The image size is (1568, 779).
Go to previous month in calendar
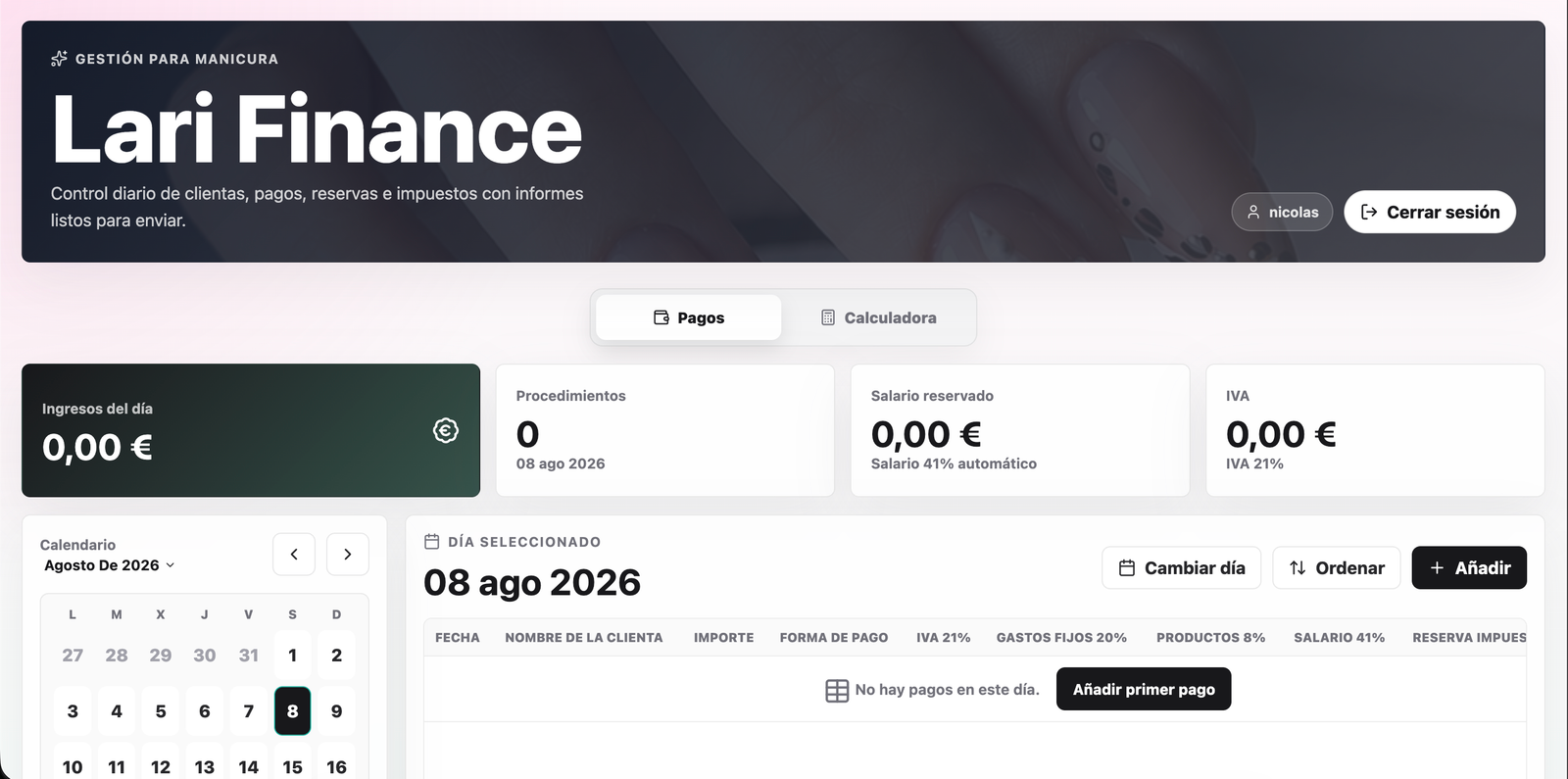tap(294, 555)
